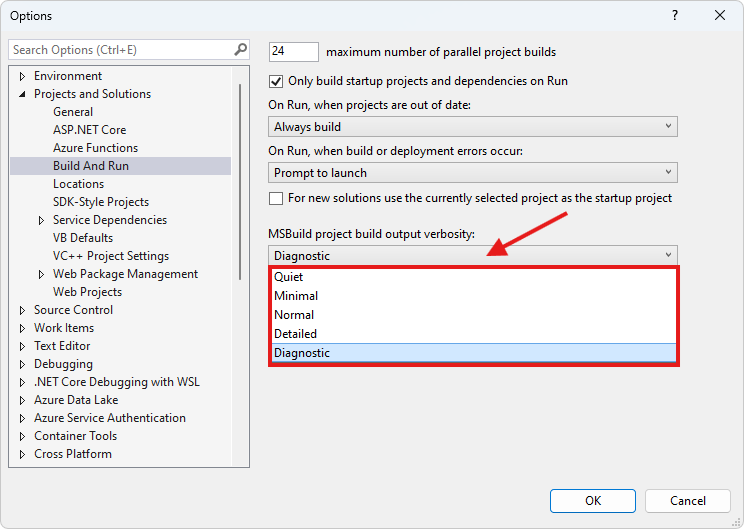Image resolution: width=744 pixels, height=529 pixels.
Task: Open the Always build dropdown
Action: pos(473,127)
